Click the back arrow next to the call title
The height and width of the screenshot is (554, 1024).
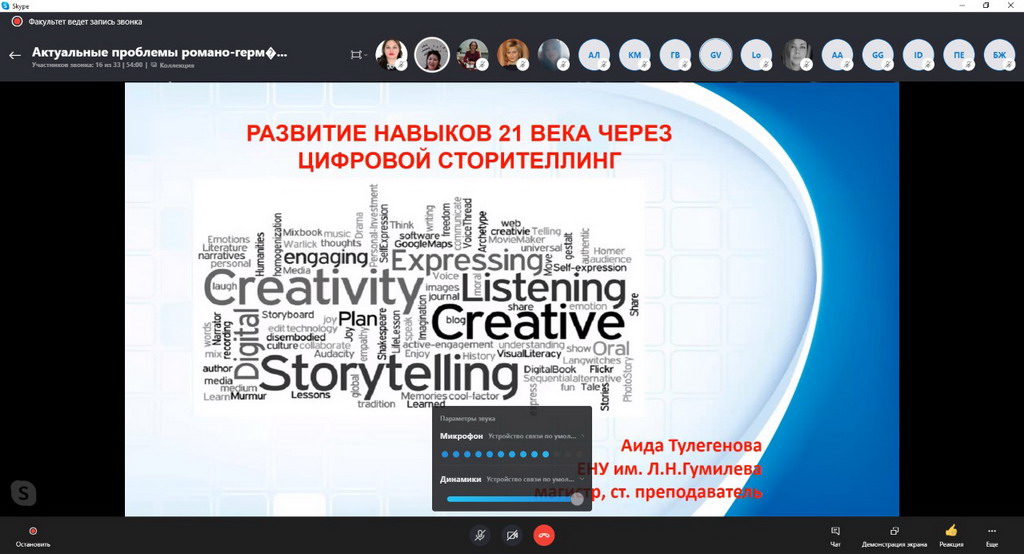(x=14, y=55)
